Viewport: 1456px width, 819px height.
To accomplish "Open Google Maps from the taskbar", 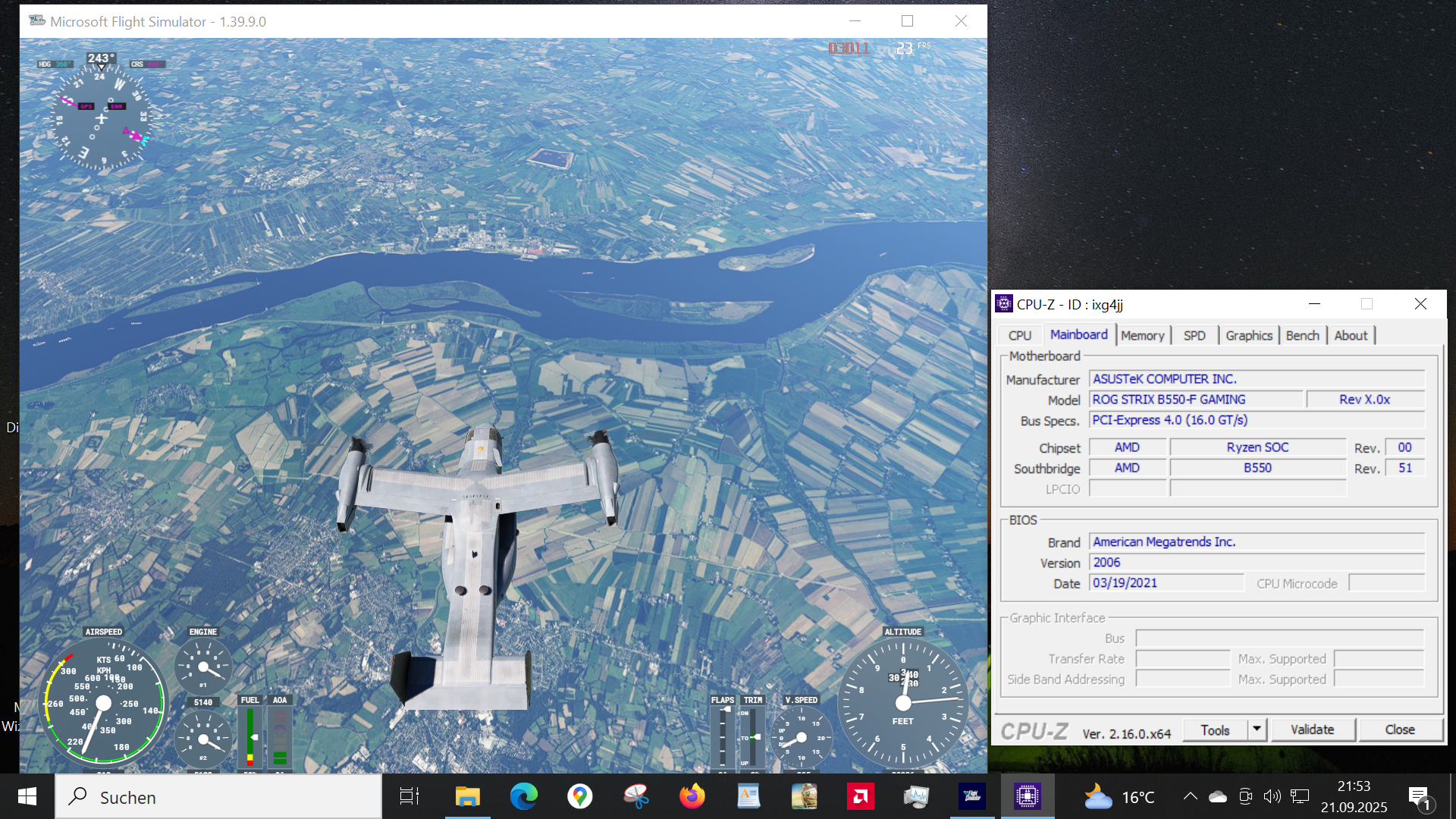I will tap(580, 796).
